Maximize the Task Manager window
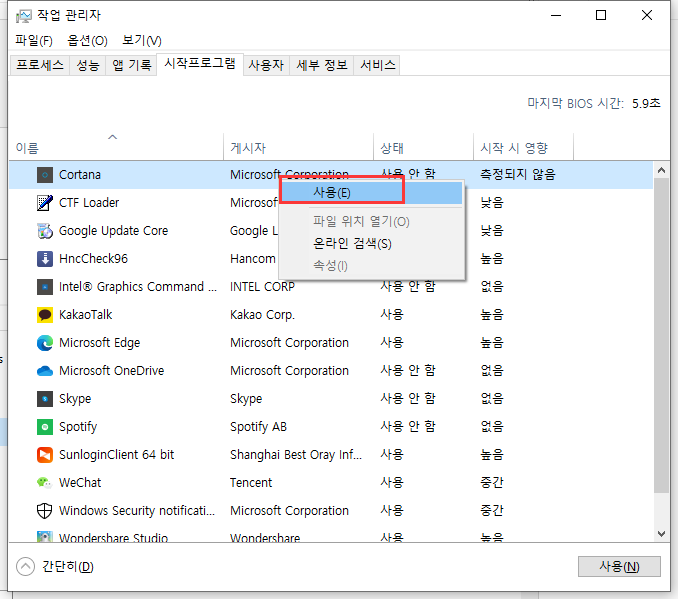The width and height of the screenshot is (678, 599). (x=601, y=16)
